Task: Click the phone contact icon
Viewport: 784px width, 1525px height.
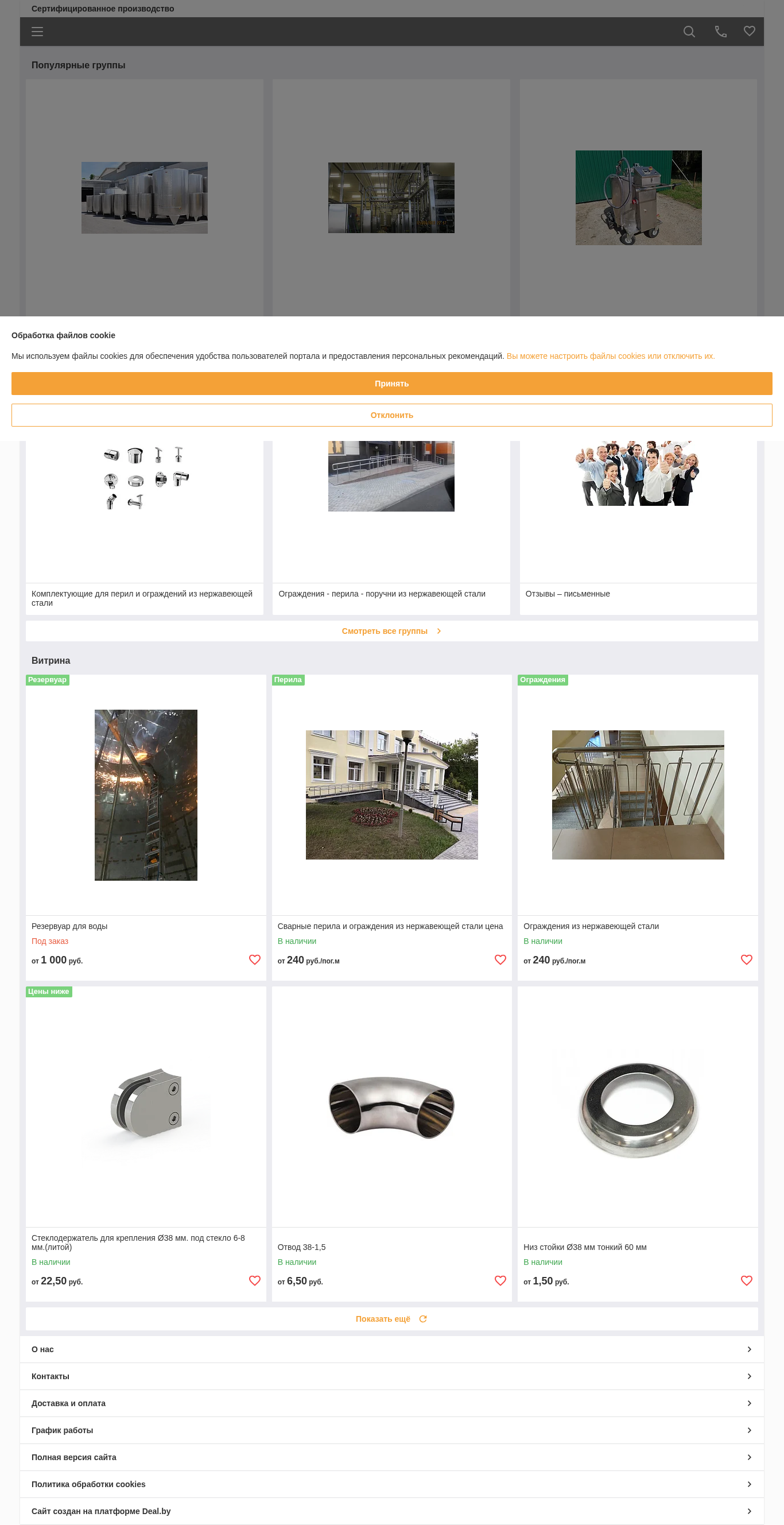Action: [720, 32]
